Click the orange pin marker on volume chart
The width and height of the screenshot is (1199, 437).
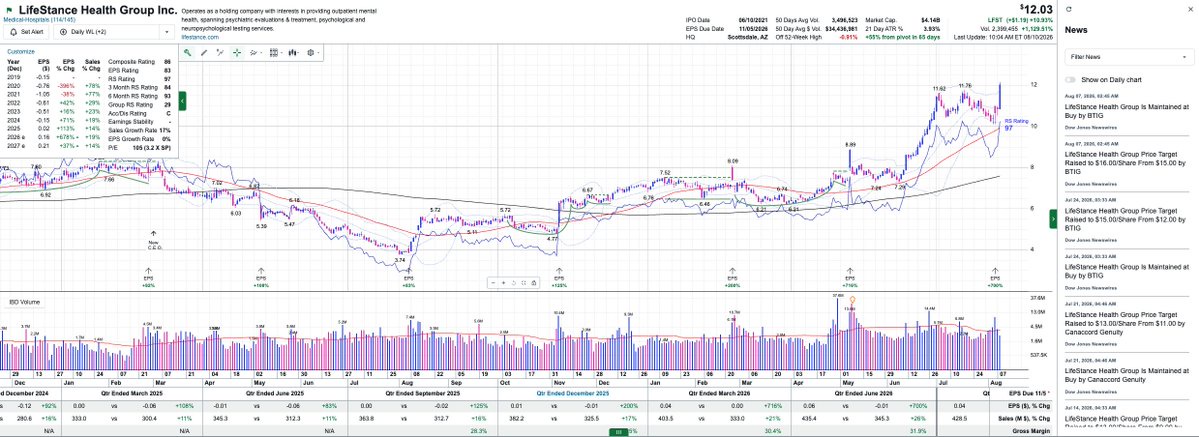(853, 300)
